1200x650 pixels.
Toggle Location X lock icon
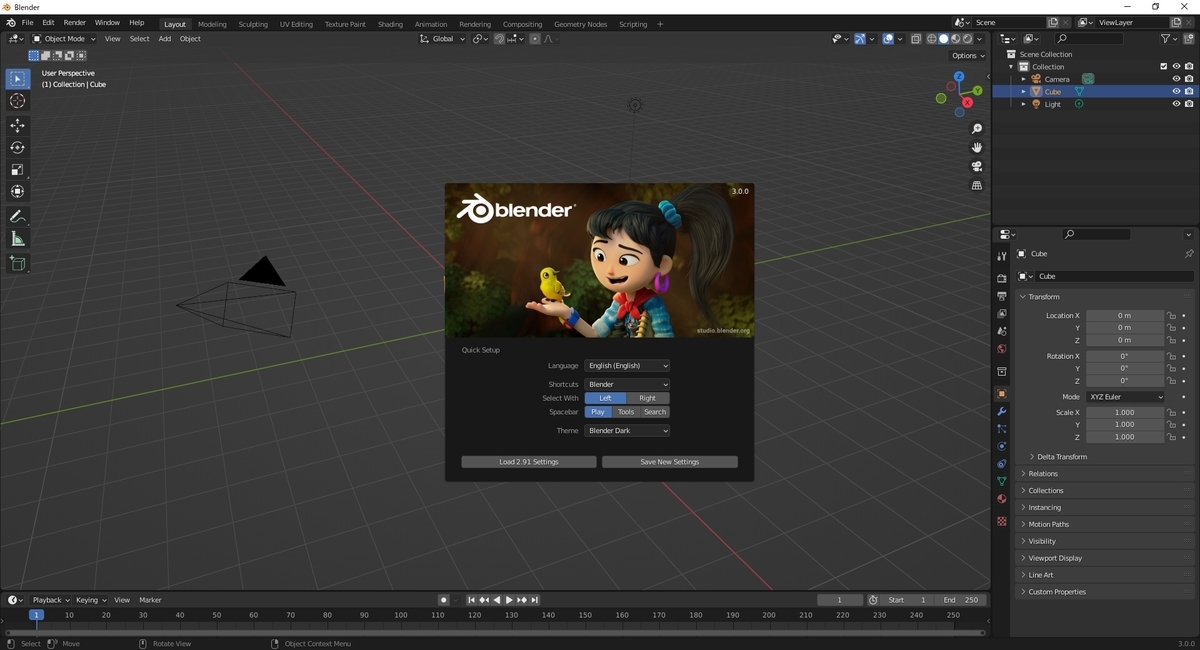click(x=1171, y=316)
